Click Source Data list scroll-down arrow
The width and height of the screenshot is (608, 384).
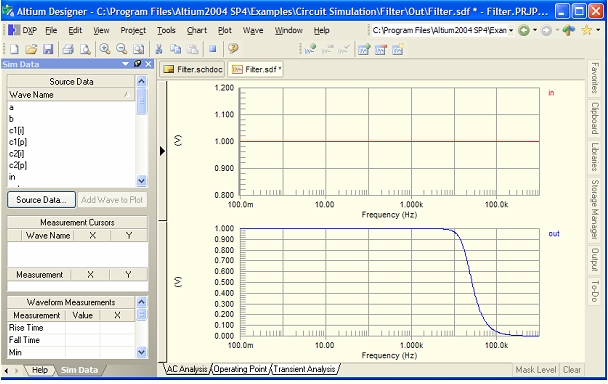pos(142,181)
